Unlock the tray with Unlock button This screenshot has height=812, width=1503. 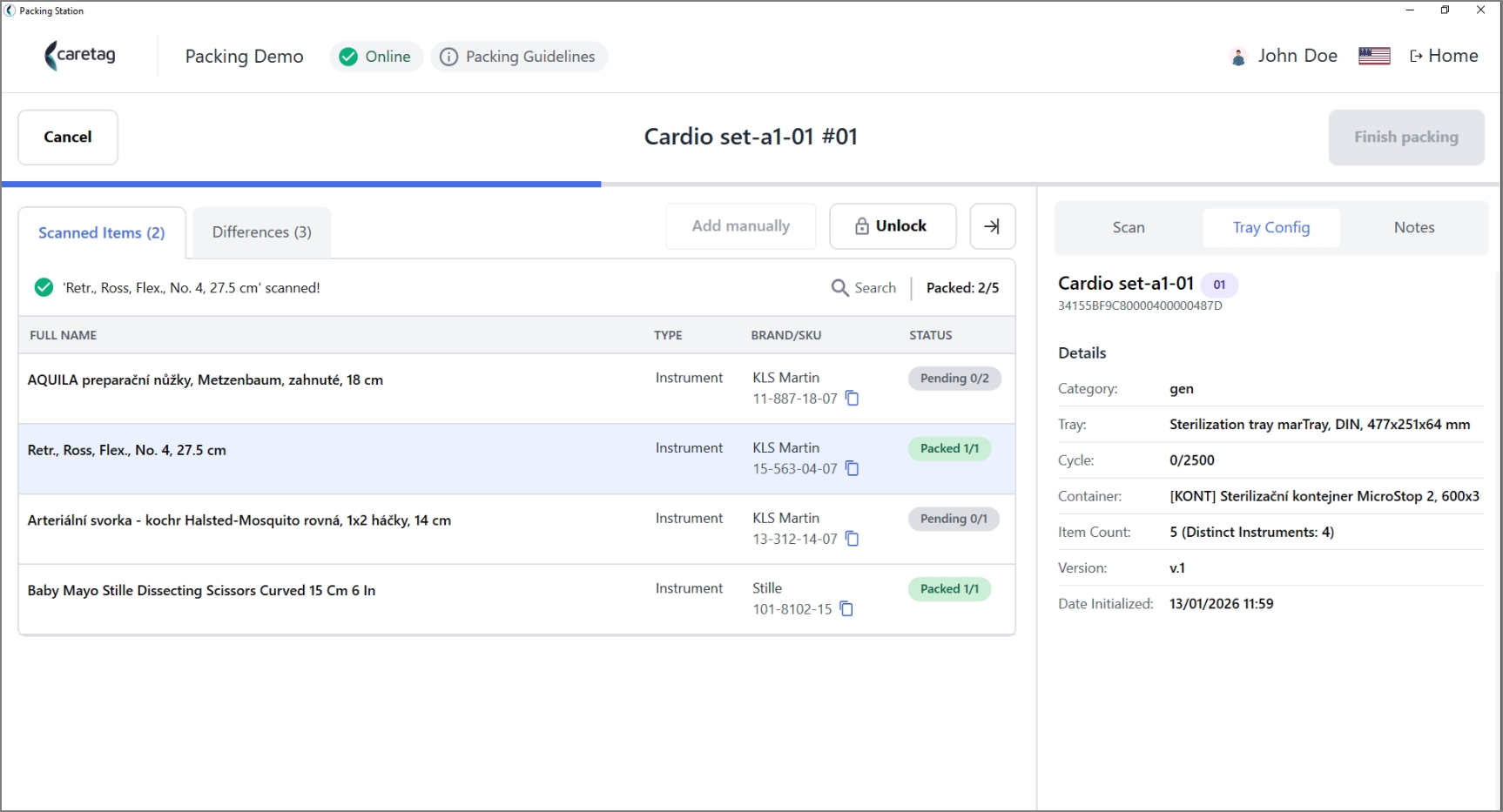tap(893, 226)
